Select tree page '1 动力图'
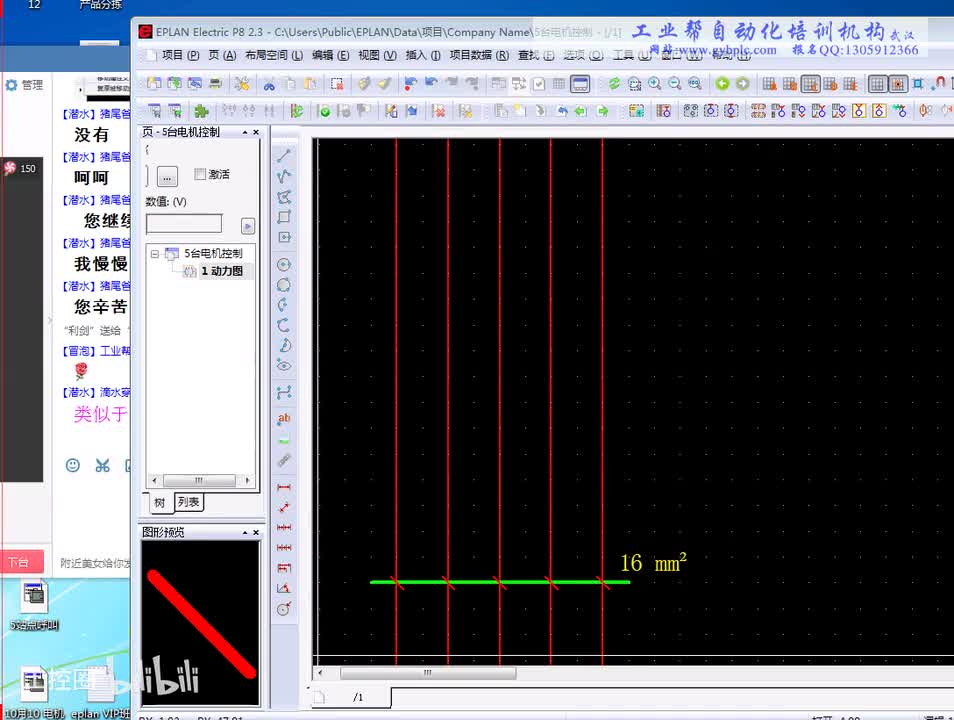This screenshot has height=720, width=954. [221, 271]
